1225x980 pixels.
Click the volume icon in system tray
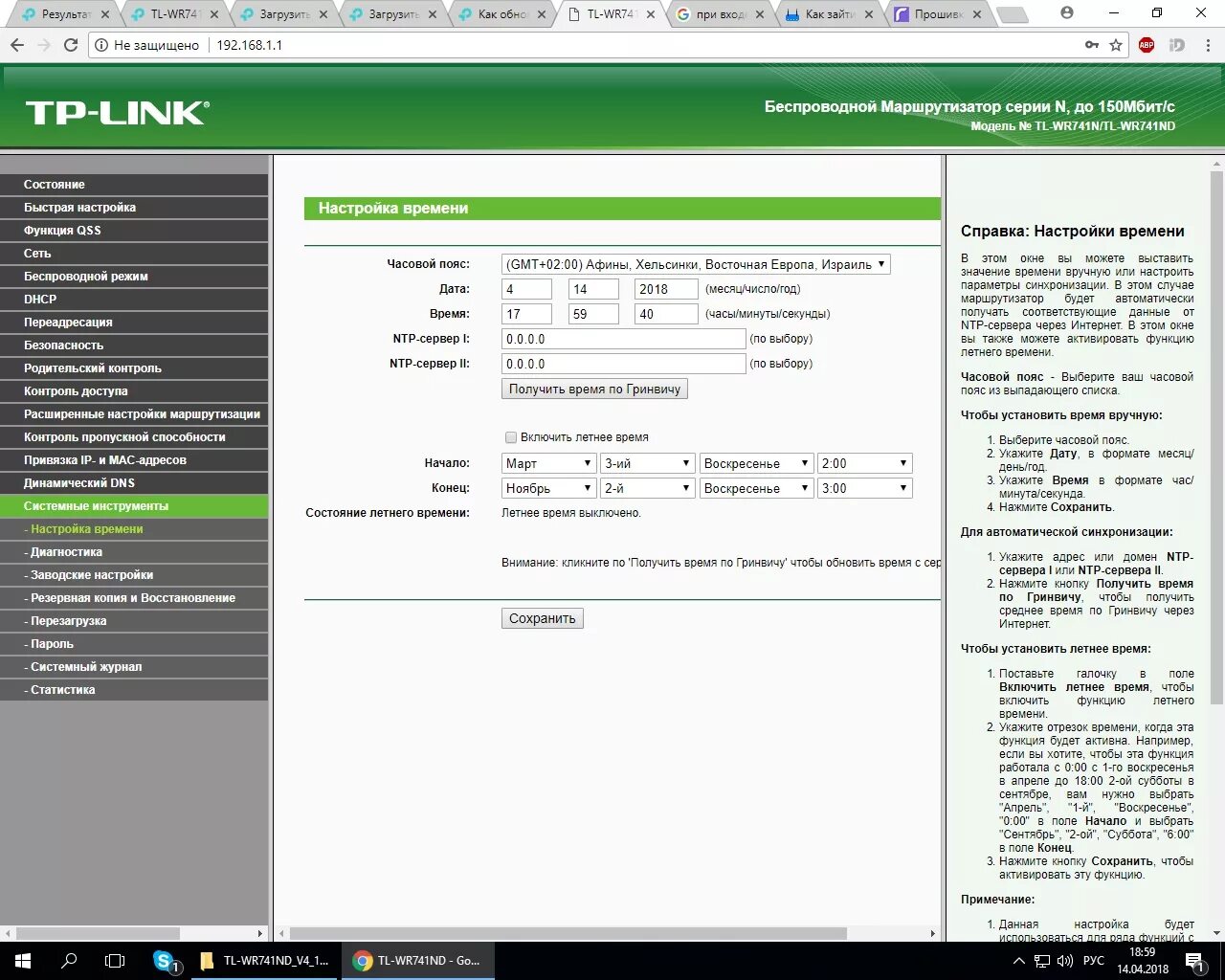point(1065,961)
